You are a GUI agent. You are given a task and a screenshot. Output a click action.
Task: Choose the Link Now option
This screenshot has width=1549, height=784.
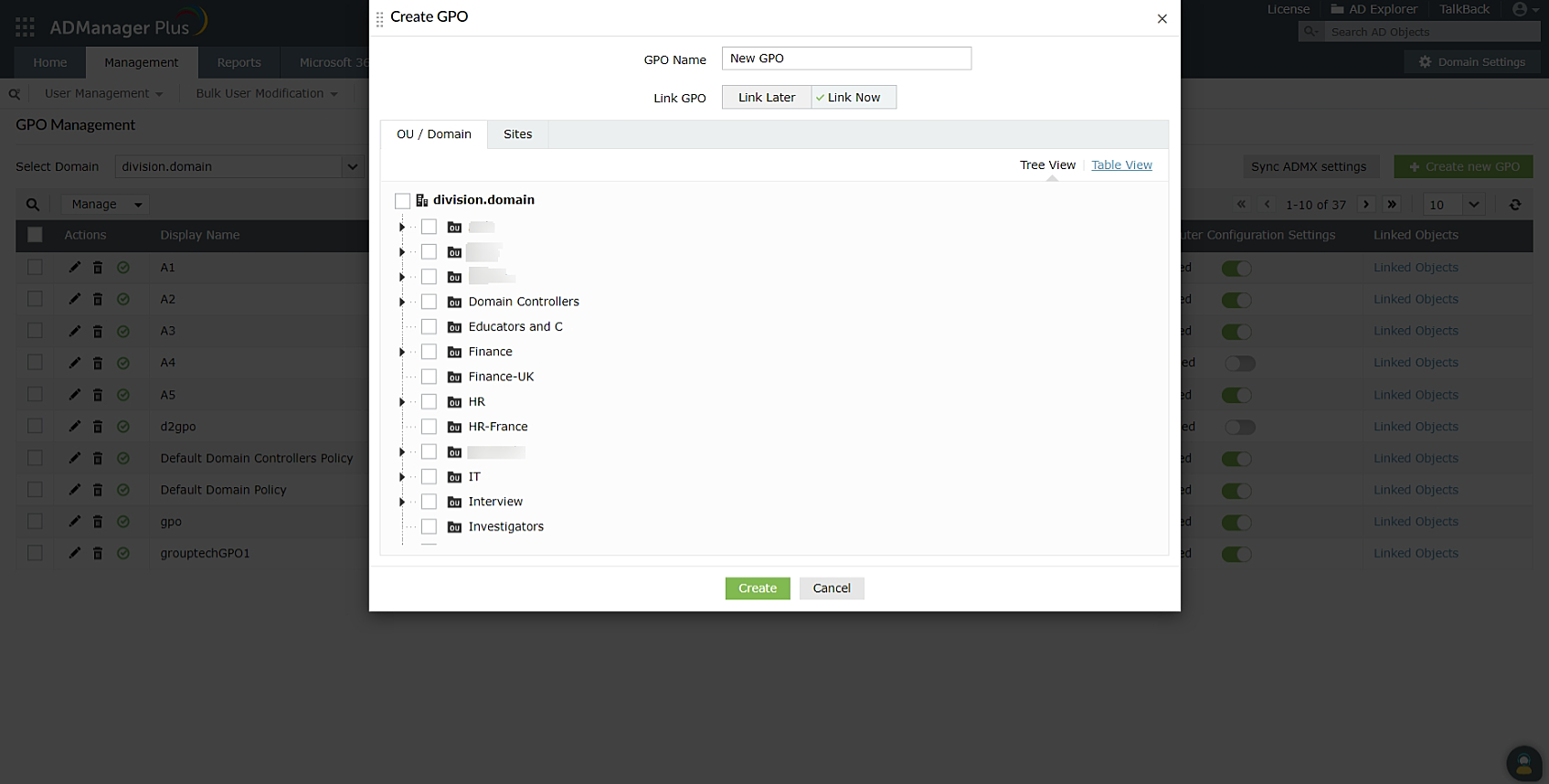point(854,98)
